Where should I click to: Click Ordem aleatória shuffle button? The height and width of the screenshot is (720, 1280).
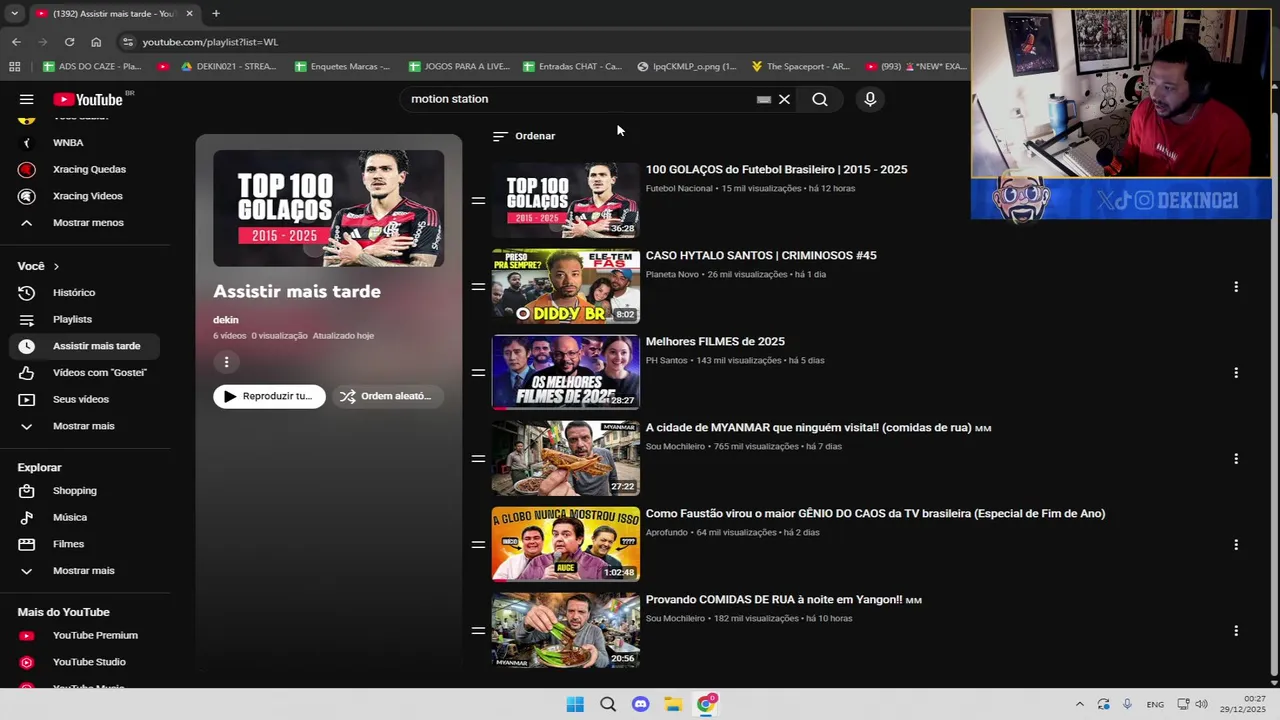[x=387, y=396]
